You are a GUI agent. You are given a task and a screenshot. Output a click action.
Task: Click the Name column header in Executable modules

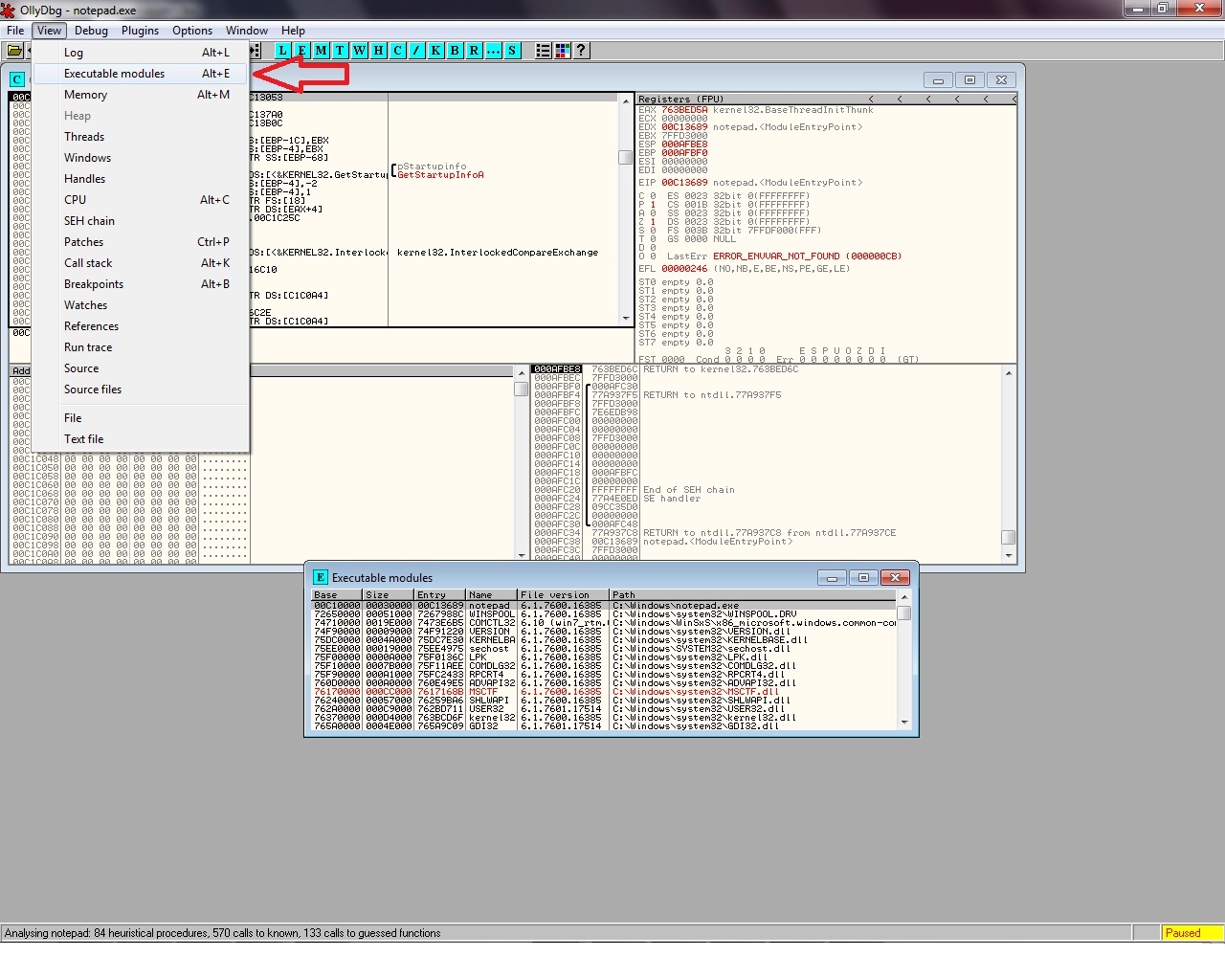click(490, 595)
